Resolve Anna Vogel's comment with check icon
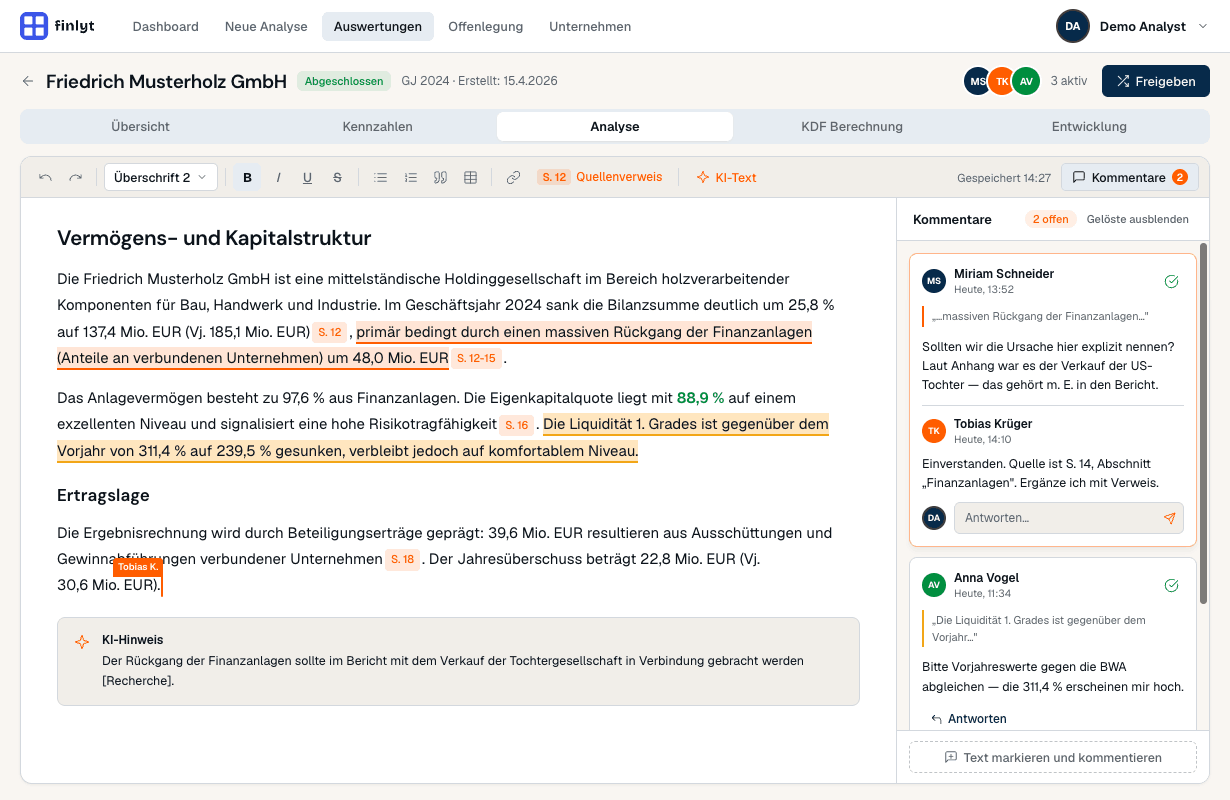Viewport: 1230px width, 800px height. pyautogui.click(x=1172, y=585)
